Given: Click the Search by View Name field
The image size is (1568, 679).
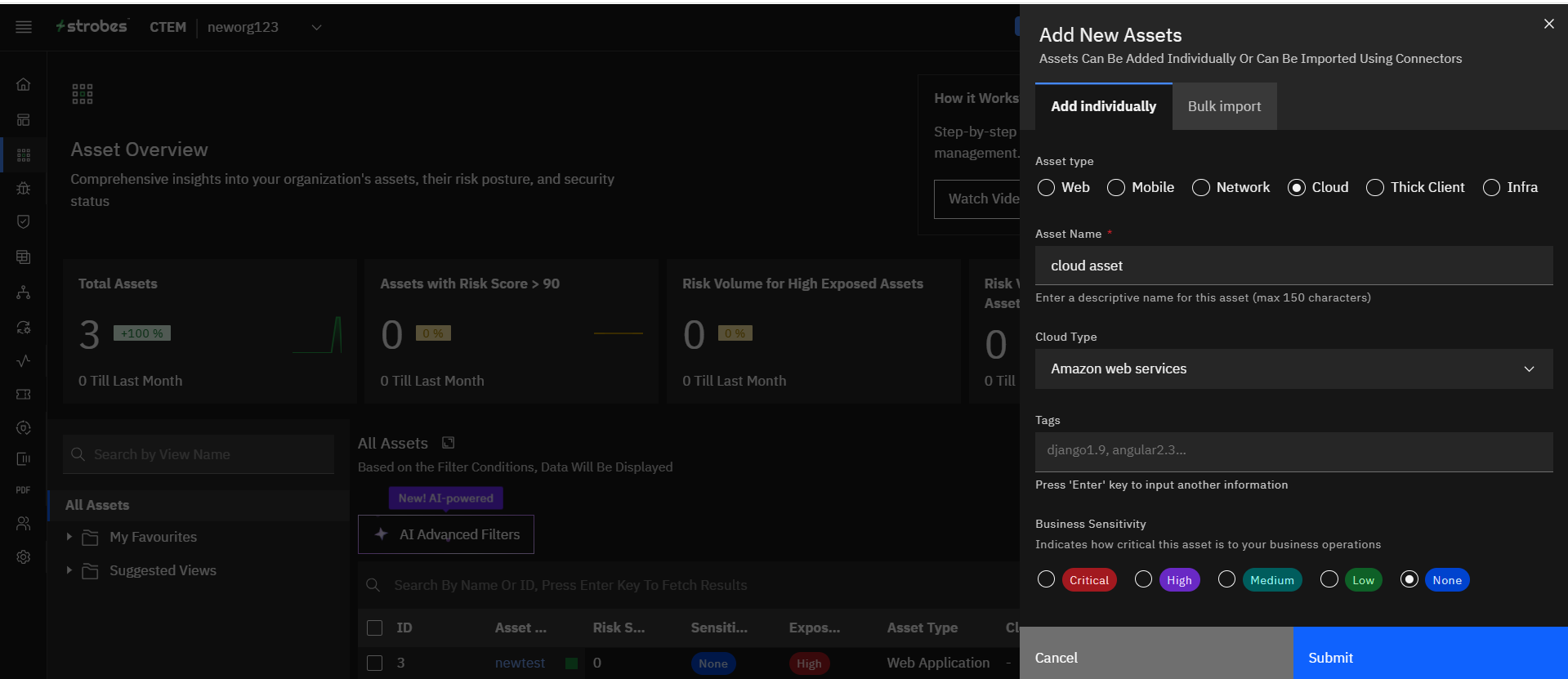Looking at the screenshot, I should point(199,454).
